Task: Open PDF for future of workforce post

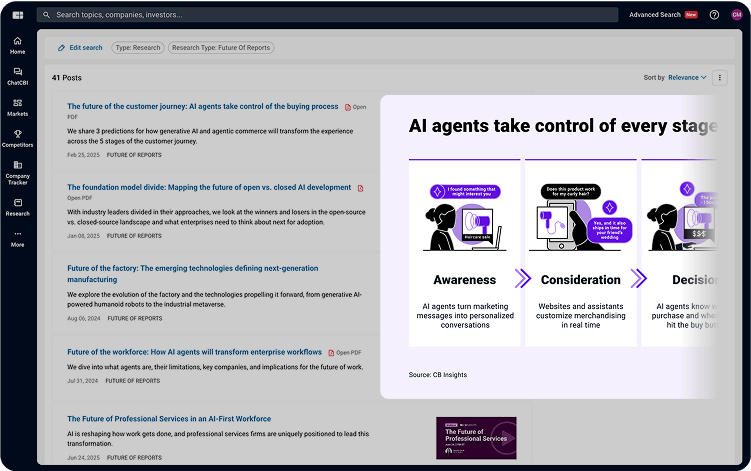Action: [343, 353]
